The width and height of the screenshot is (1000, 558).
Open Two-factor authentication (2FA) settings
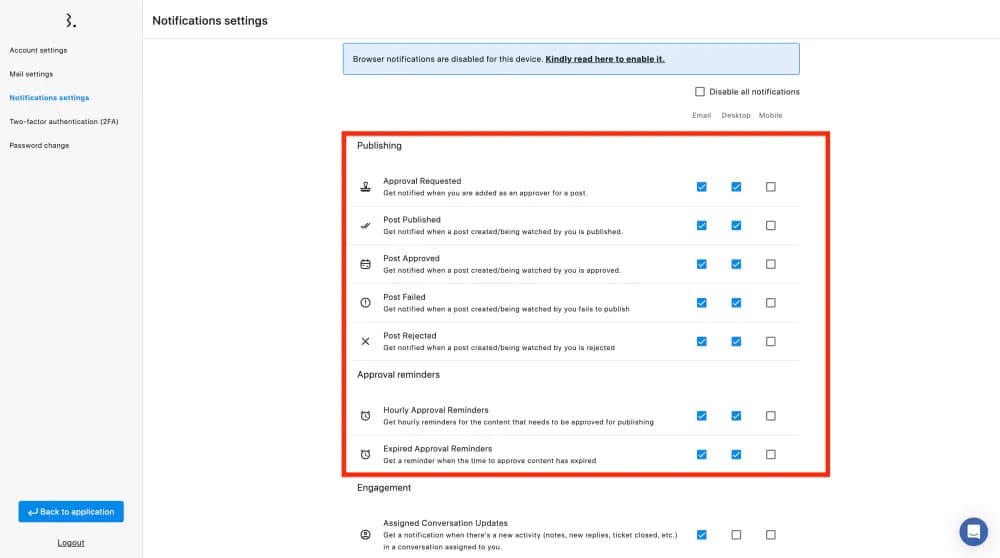[63, 122]
